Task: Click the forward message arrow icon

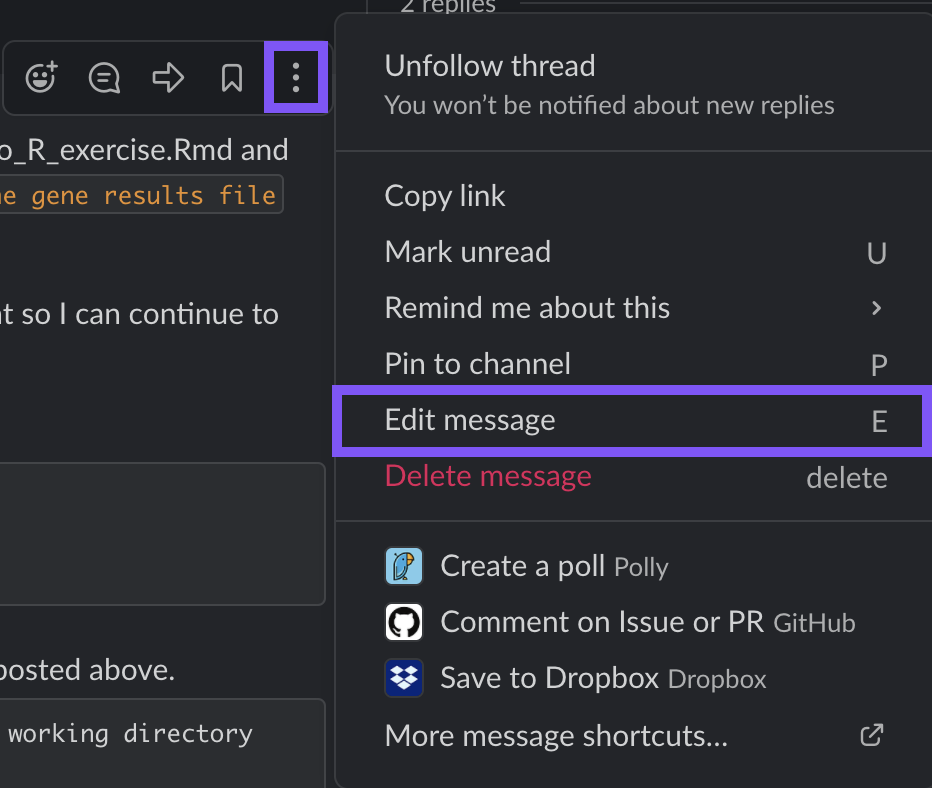Action: click(168, 78)
